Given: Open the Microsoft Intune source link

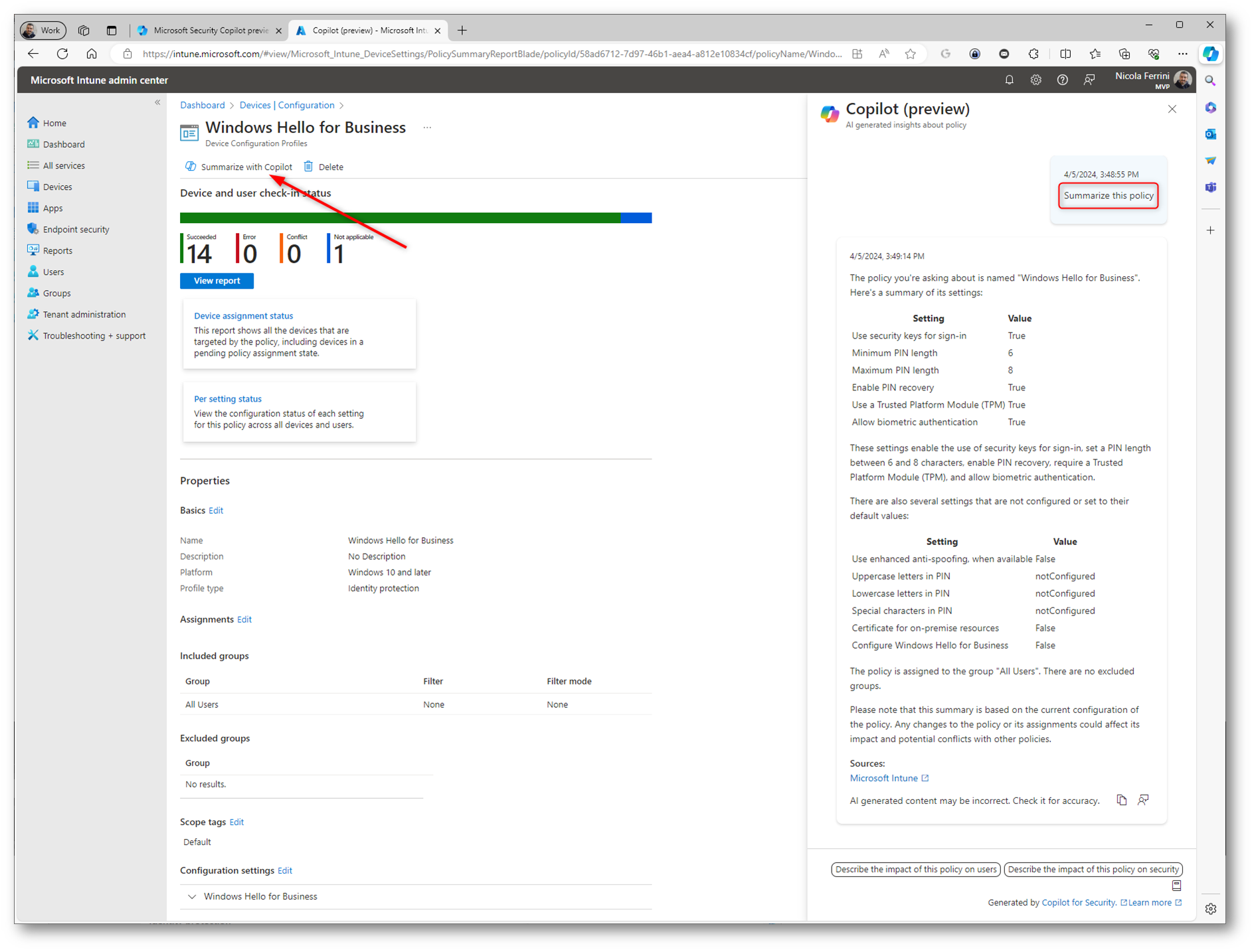Looking at the screenshot, I should point(889,778).
